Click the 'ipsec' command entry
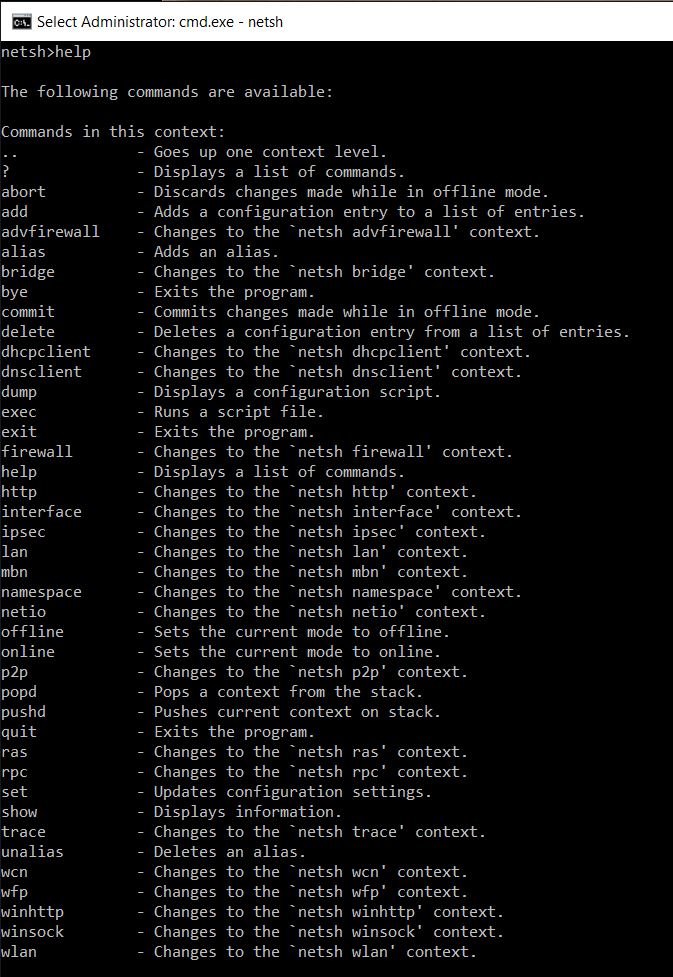Viewport: 673px width, 977px height. coord(24,532)
